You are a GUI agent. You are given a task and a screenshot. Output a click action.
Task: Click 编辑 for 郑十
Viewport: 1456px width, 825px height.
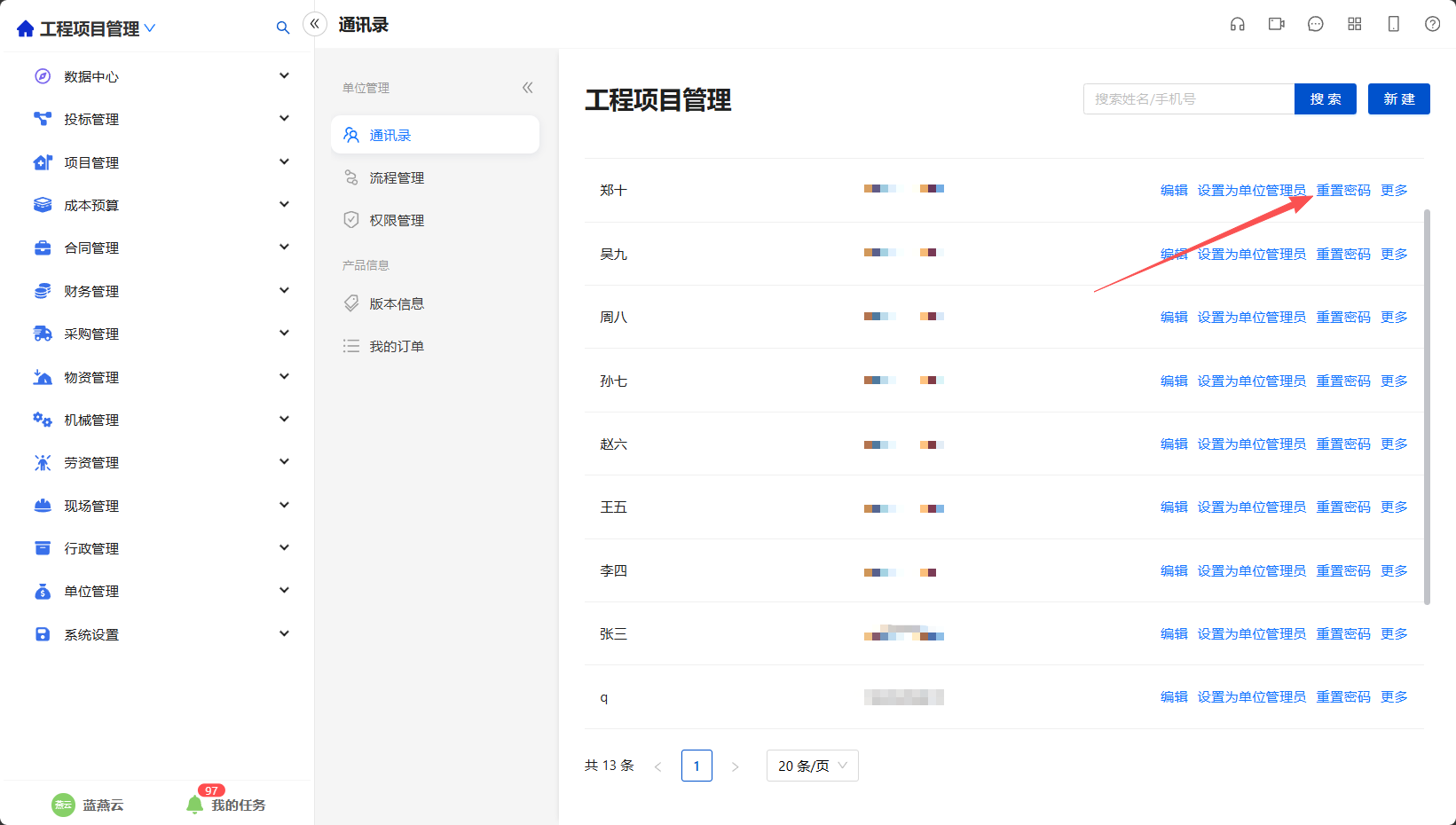tap(1174, 190)
